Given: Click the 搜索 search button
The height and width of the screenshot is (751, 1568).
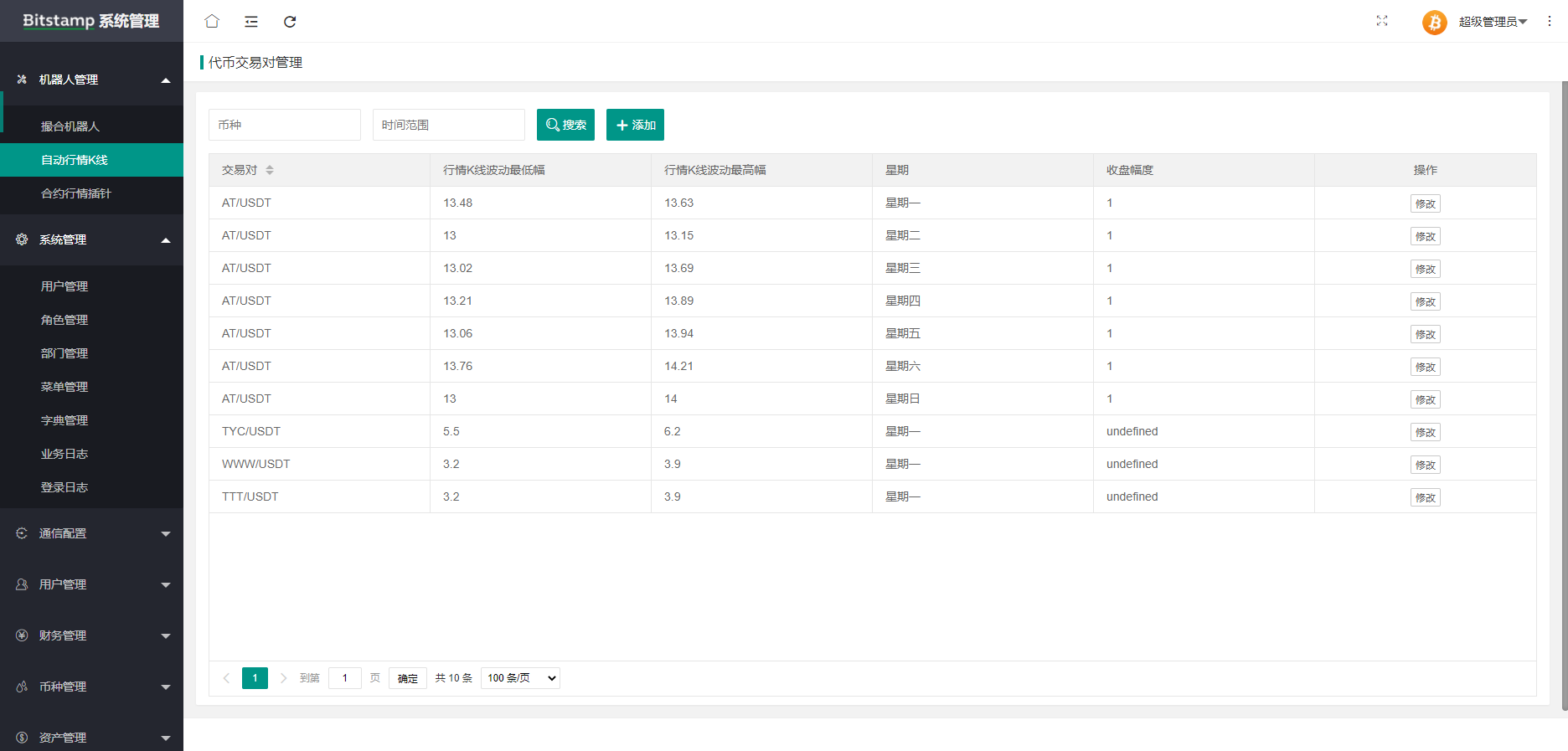Looking at the screenshot, I should click(565, 125).
